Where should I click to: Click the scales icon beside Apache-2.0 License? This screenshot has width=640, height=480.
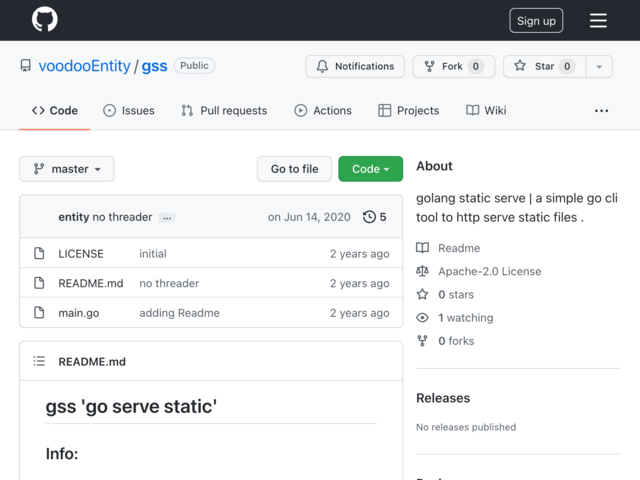[422, 271]
